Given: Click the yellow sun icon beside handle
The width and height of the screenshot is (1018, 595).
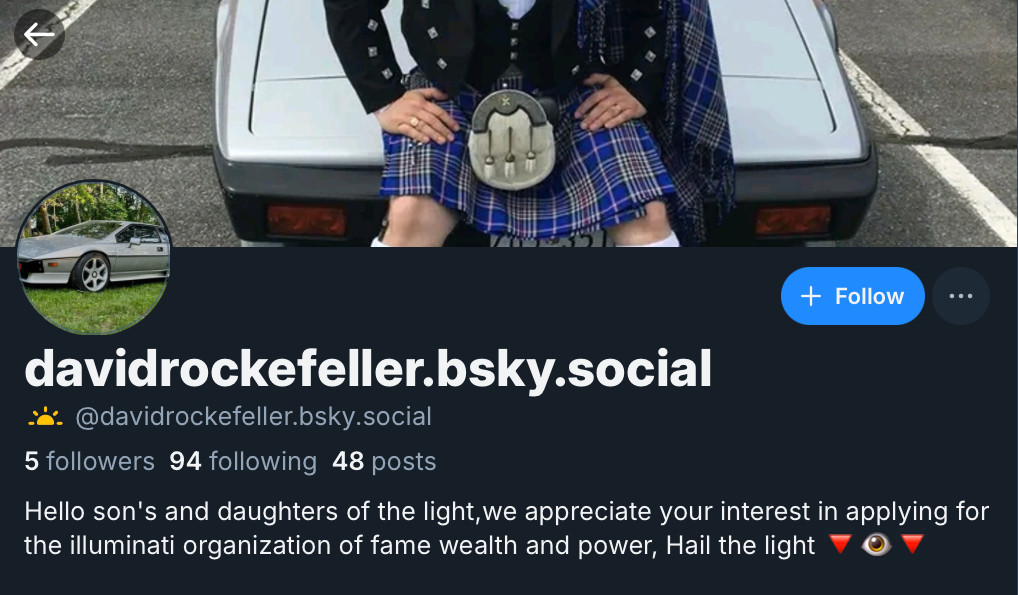Looking at the screenshot, I should click(45, 417).
